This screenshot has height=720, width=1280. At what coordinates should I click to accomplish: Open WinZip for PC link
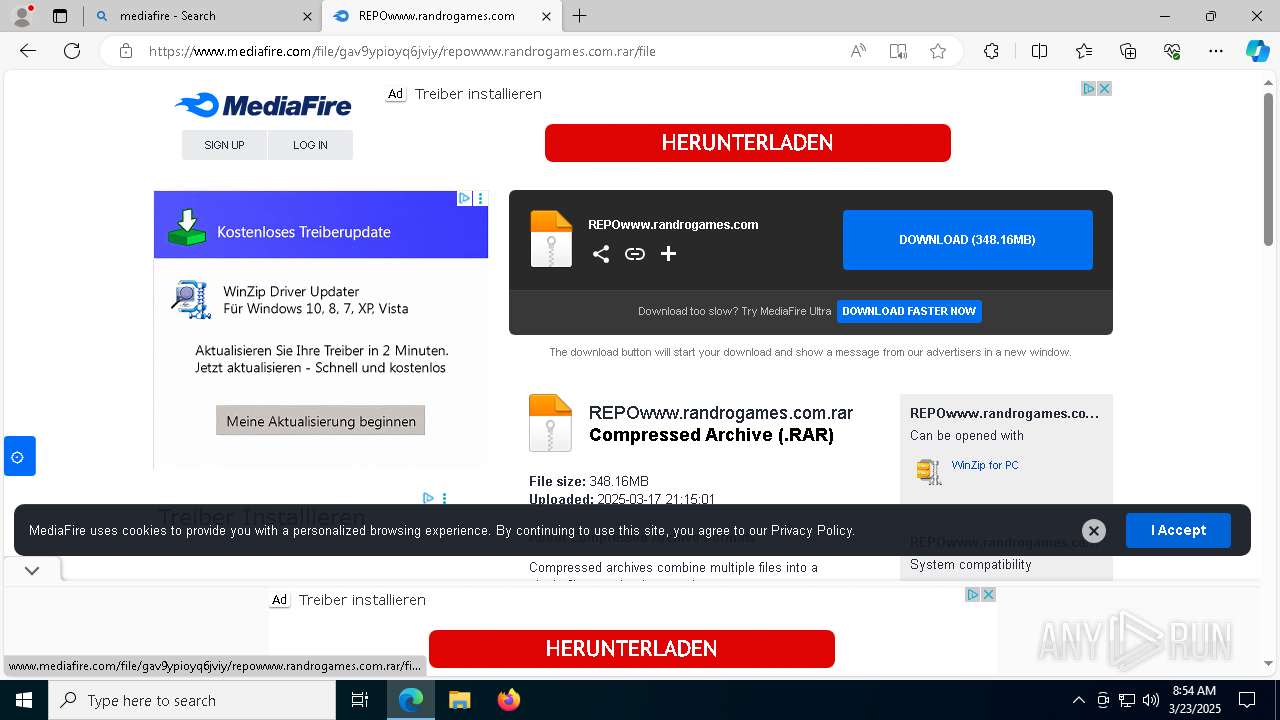point(985,465)
